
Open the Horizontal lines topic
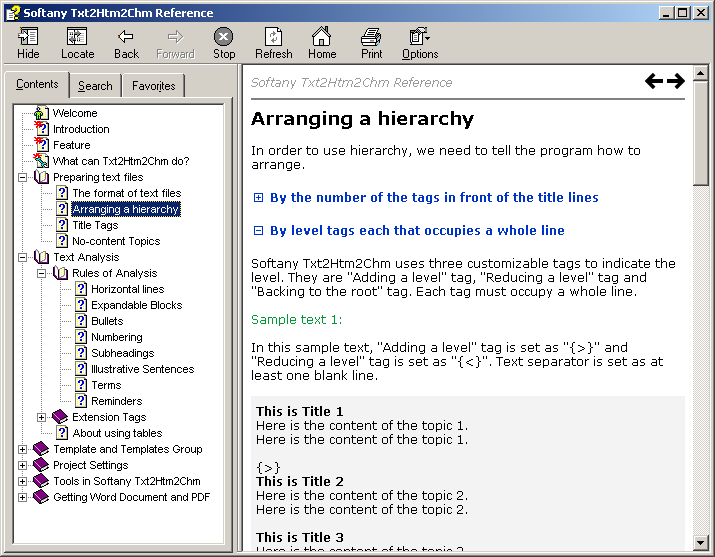127,289
